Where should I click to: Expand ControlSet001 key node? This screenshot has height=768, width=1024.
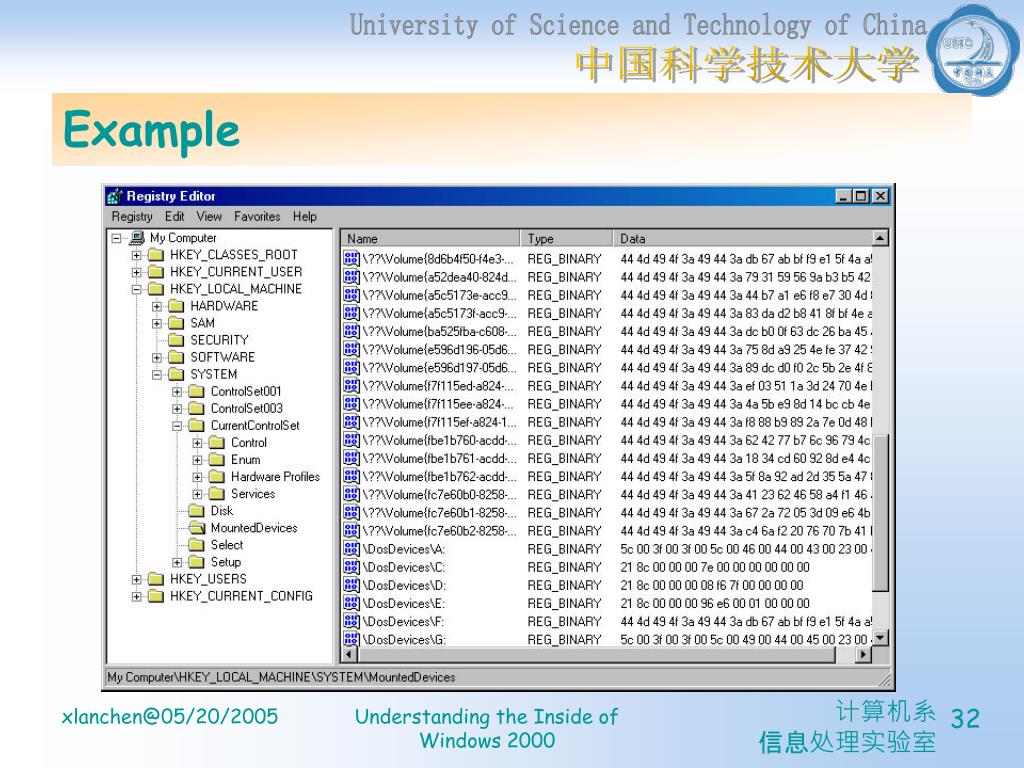[177, 392]
